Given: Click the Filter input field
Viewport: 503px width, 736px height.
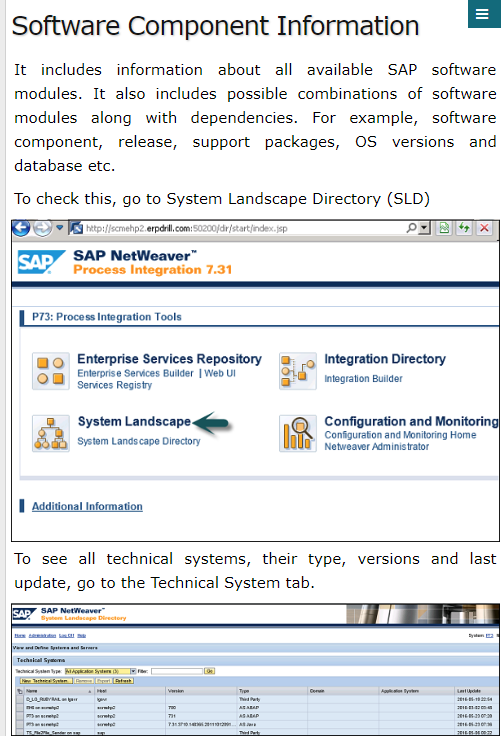Looking at the screenshot, I should tap(176, 671).
